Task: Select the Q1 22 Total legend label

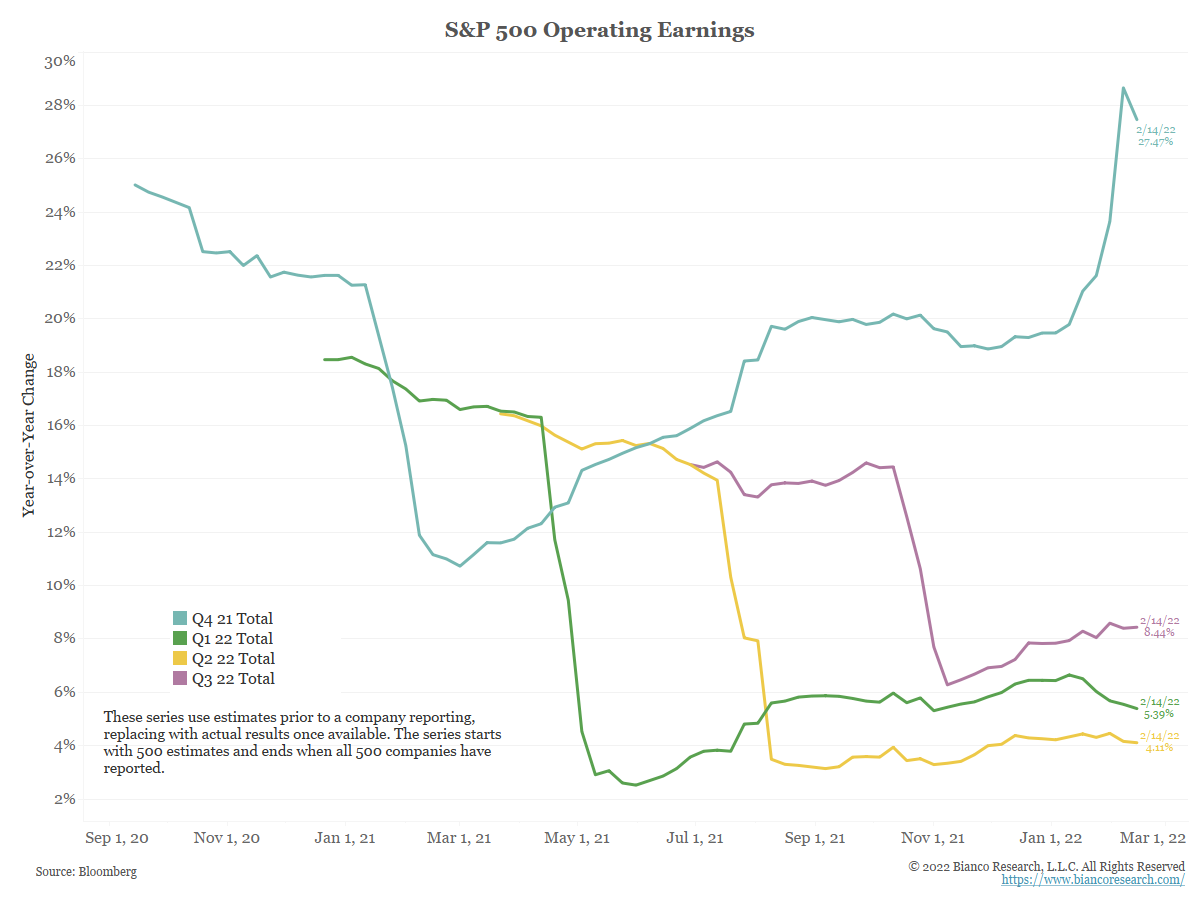Action: pos(232,639)
